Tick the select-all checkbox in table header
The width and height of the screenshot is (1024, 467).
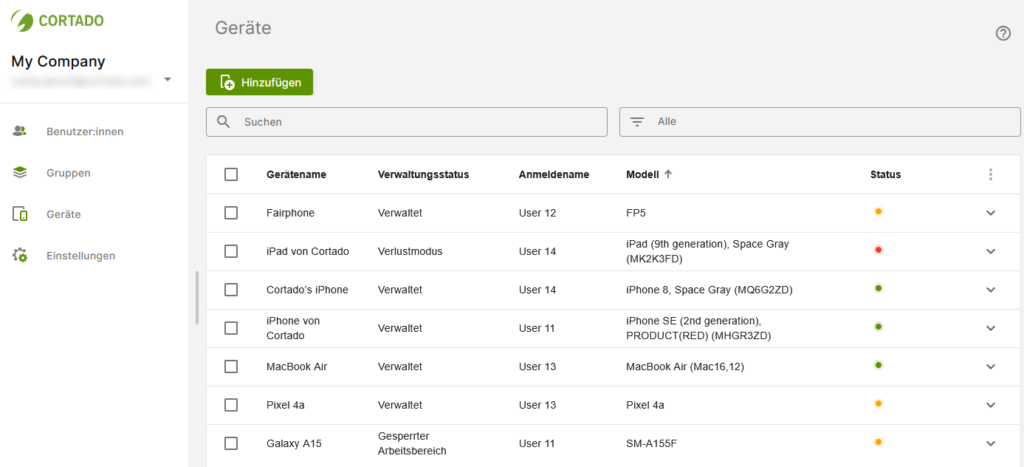[x=231, y=174]
